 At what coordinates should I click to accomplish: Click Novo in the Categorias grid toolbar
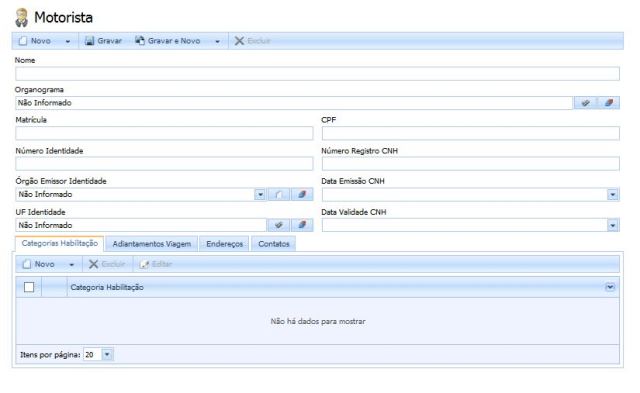39,264
